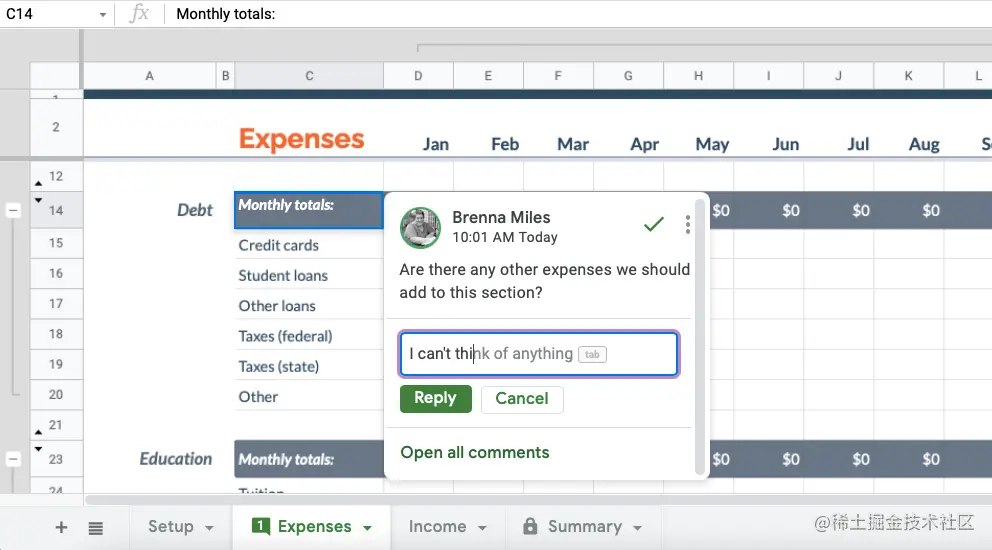The width and height of the screenshot is (992, 550).
Task: Click the comment count badge on the Expenses tab
Action: 261,526
